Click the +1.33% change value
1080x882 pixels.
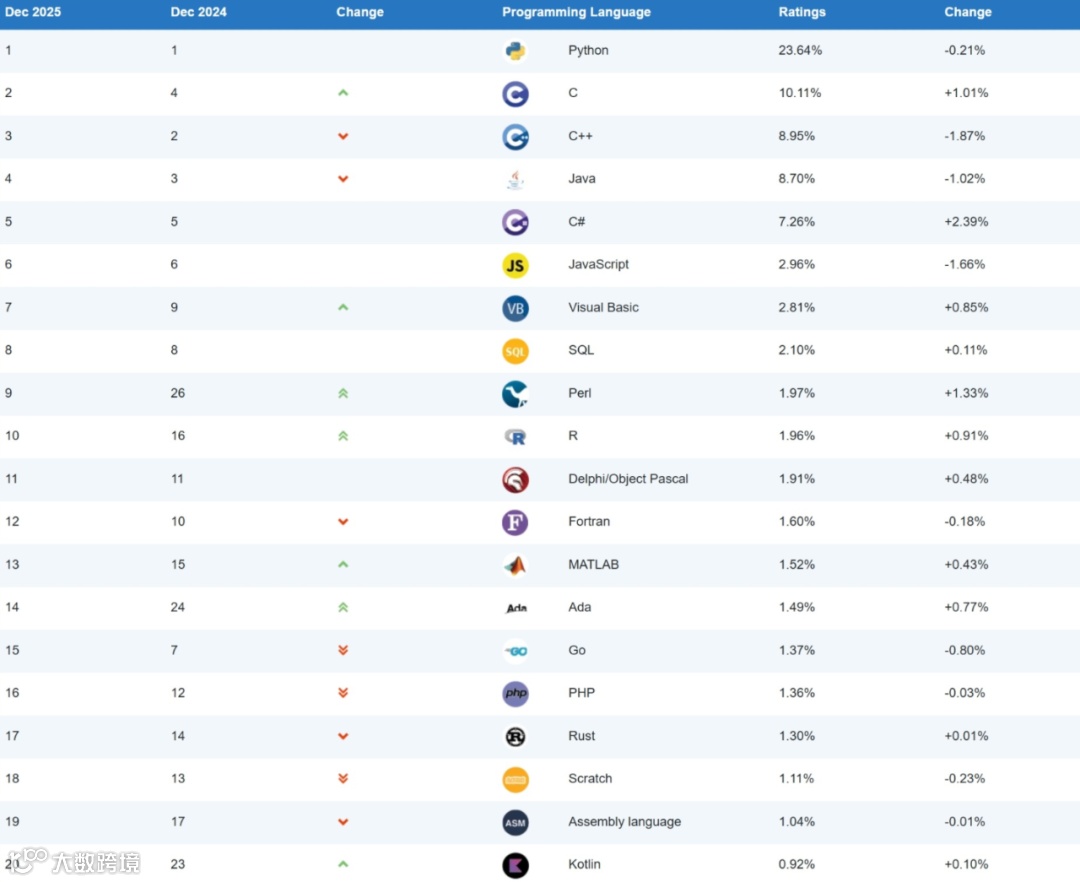tap(966, 393)
